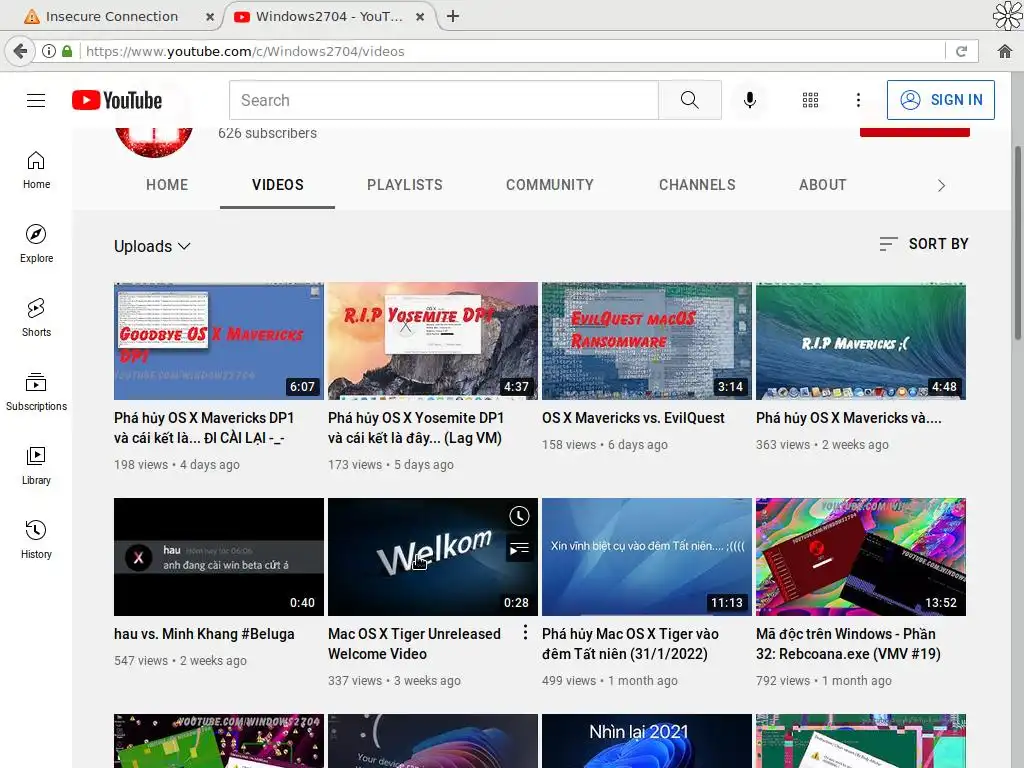Open Library in the left sidebar
The width and height of the screenshot is (1024, 768).
pos(36,465)
